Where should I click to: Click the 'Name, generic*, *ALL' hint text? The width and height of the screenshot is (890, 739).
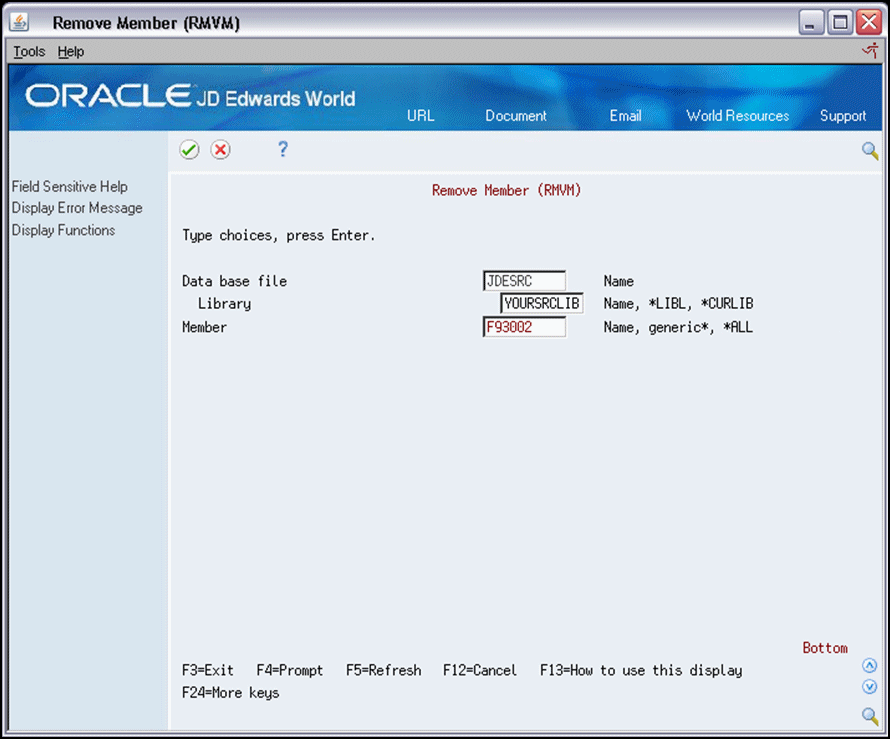tap(678, 327)
